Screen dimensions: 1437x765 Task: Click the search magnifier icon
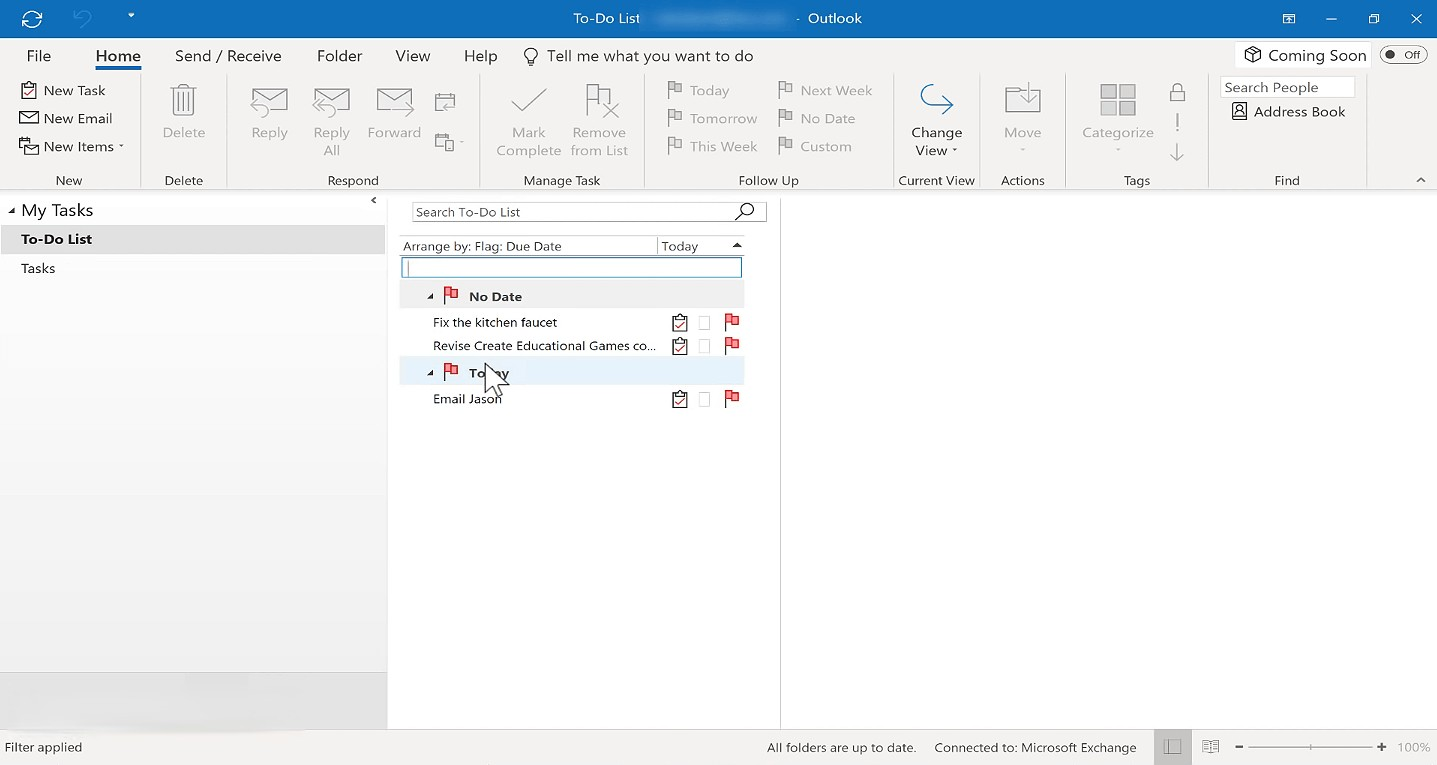(745, 211)
